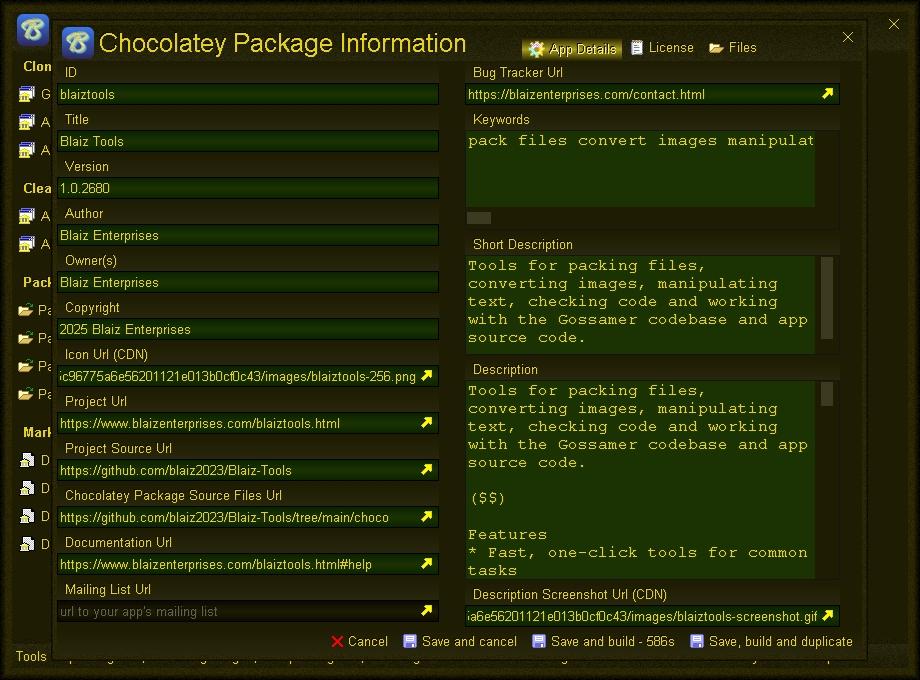The image size is (920, 680).
Task: Click the ID field containing blaiztools
Action: coord(248,94)
